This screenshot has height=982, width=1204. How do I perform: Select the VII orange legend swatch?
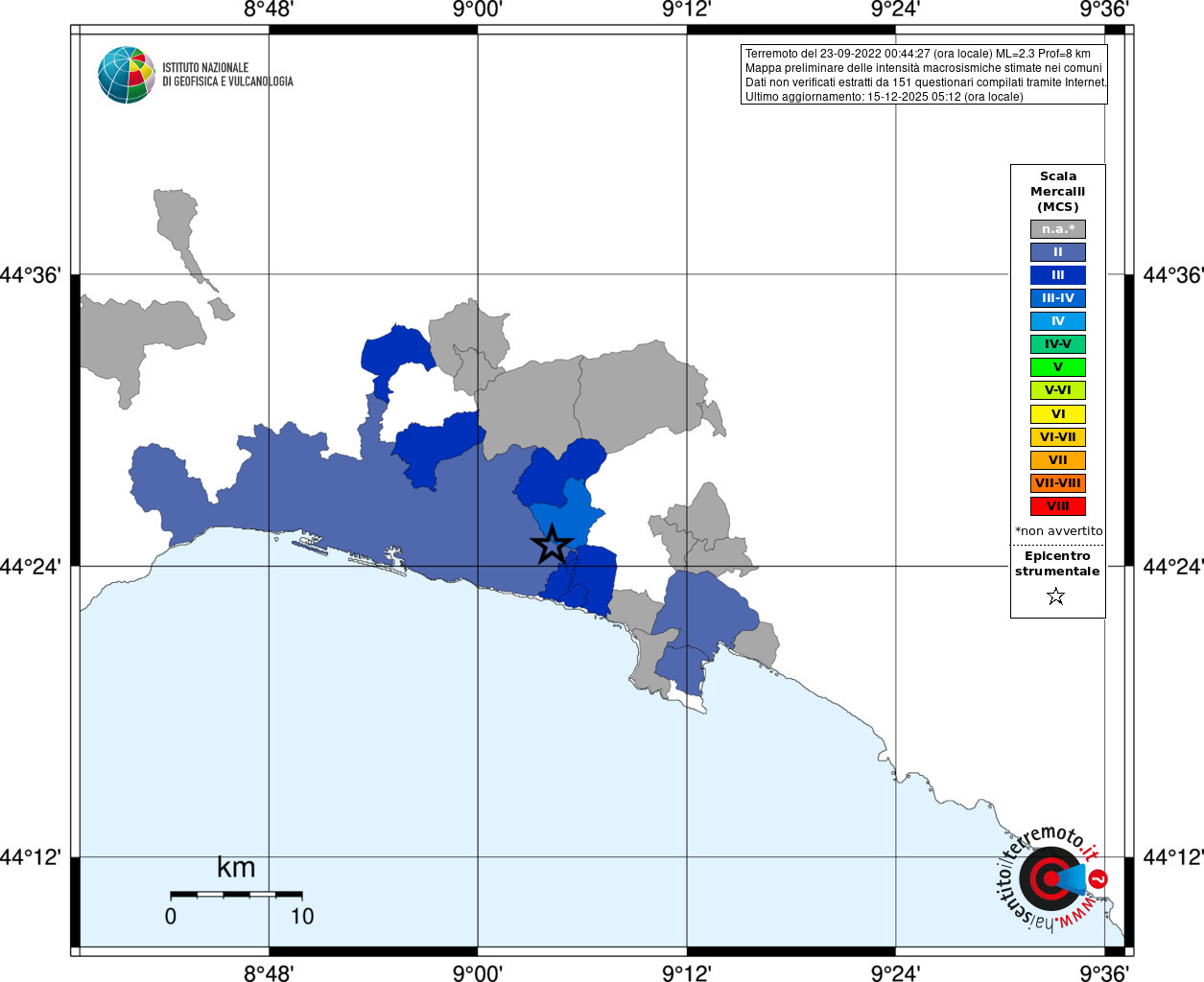(1058, 460)
